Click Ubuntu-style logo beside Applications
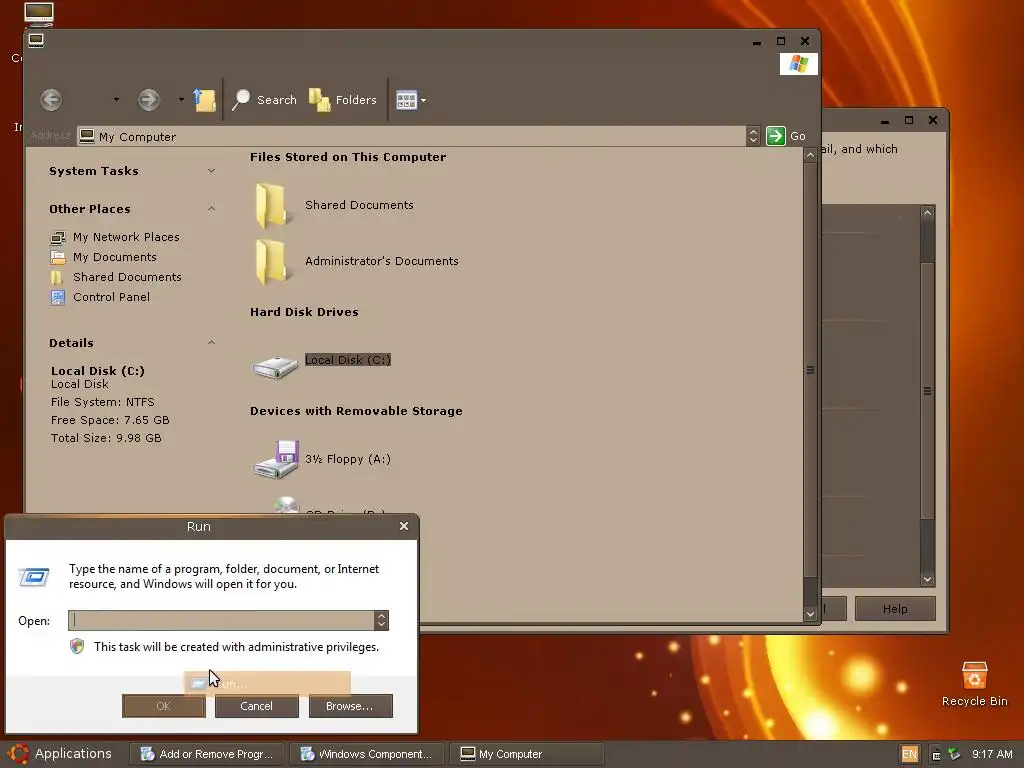 [18, 754]
